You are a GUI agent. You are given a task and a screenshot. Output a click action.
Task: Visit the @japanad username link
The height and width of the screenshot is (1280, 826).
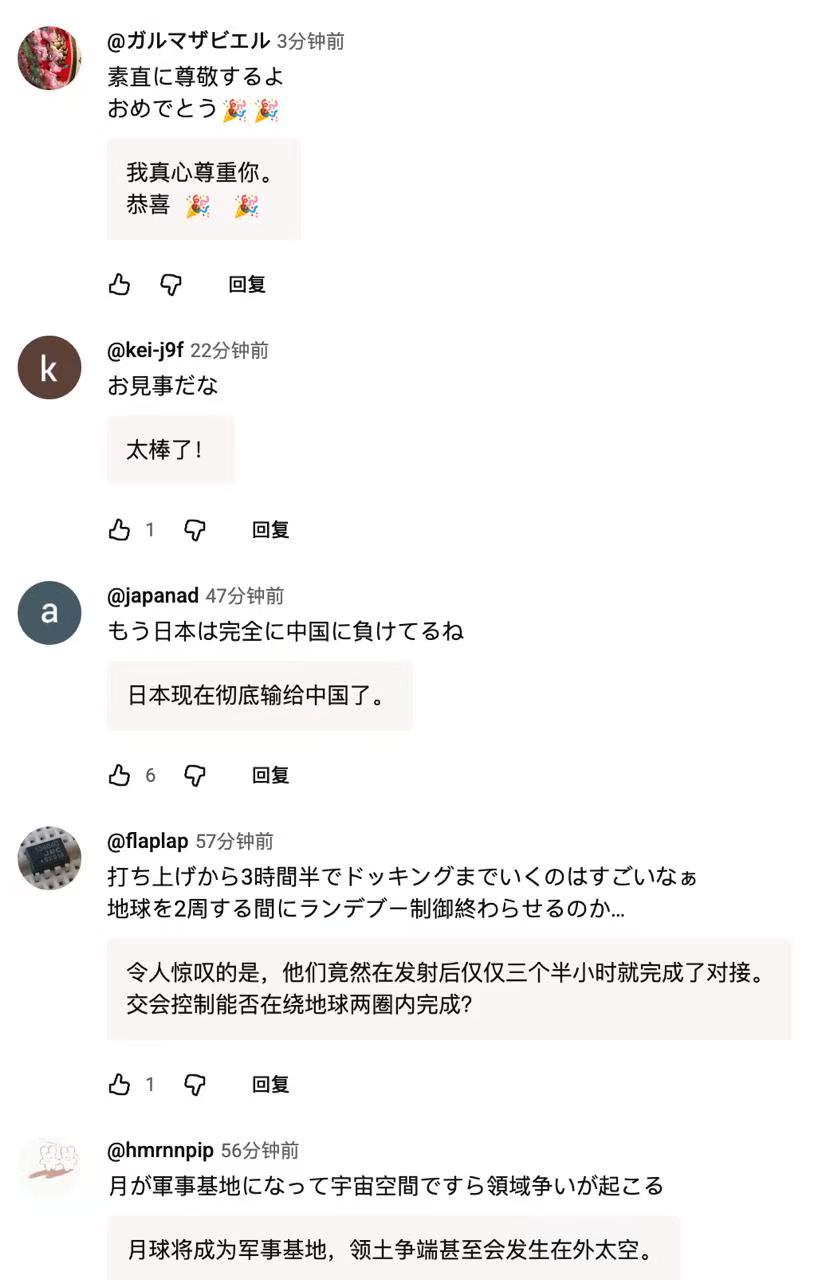pos(153,596)
